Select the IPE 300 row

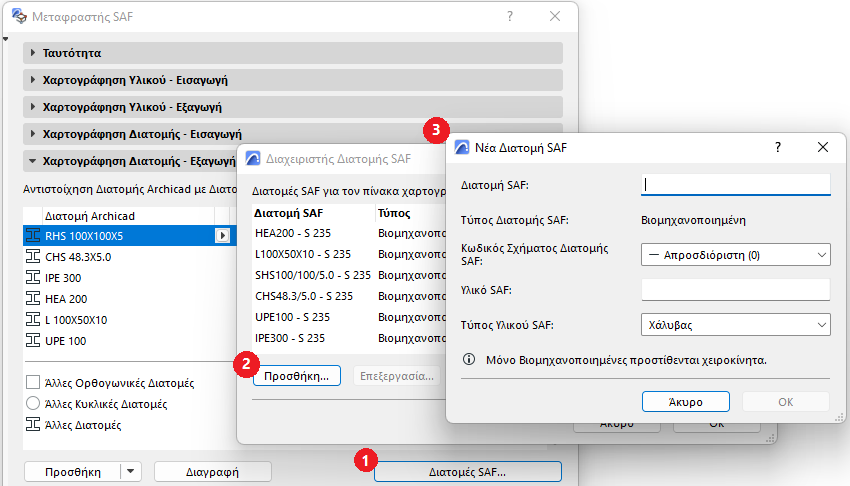point(130,278)
